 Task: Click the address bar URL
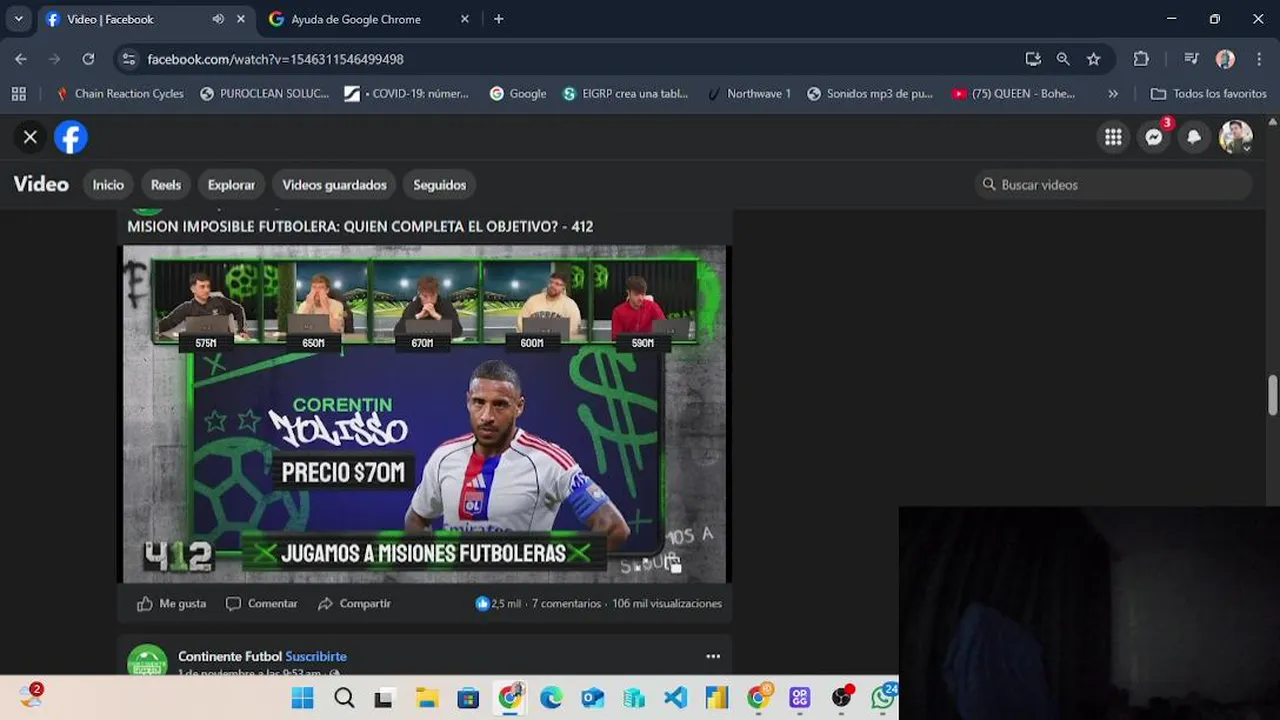tap(275, 59)
